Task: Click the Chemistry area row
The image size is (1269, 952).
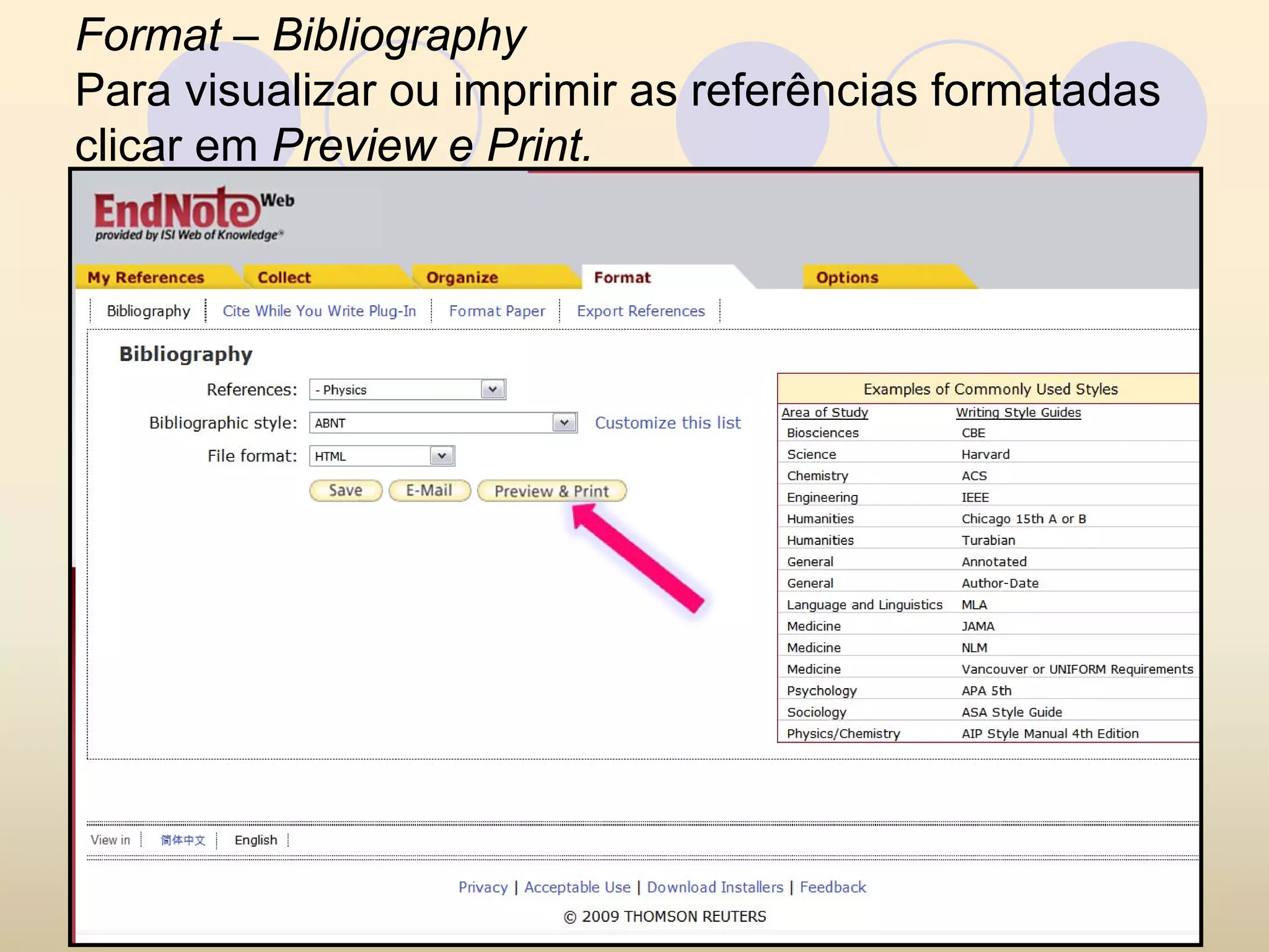Action: point(817,476)
